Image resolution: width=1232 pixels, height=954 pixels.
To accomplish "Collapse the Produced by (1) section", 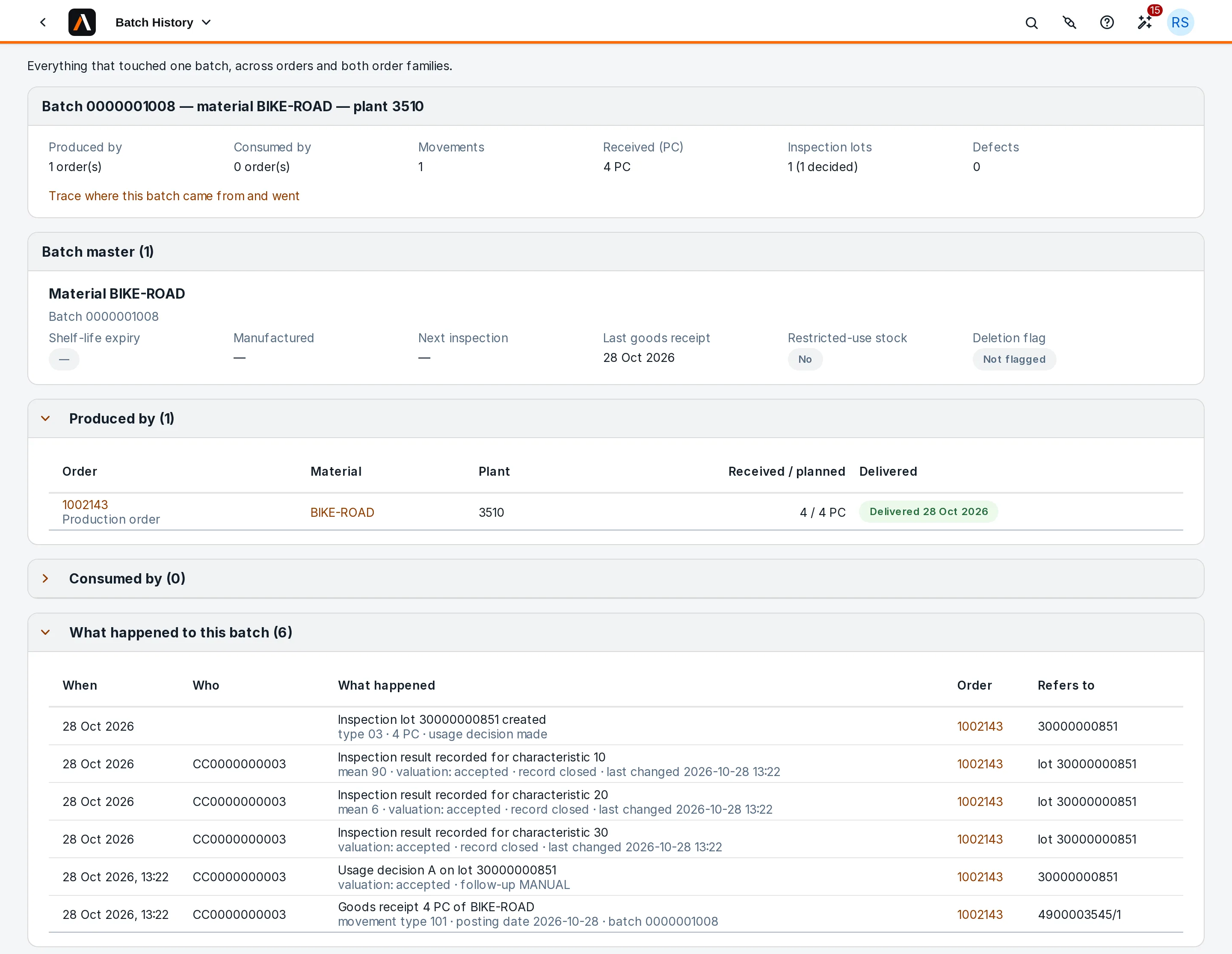I will pyautogui.click(x=46, y=419).
